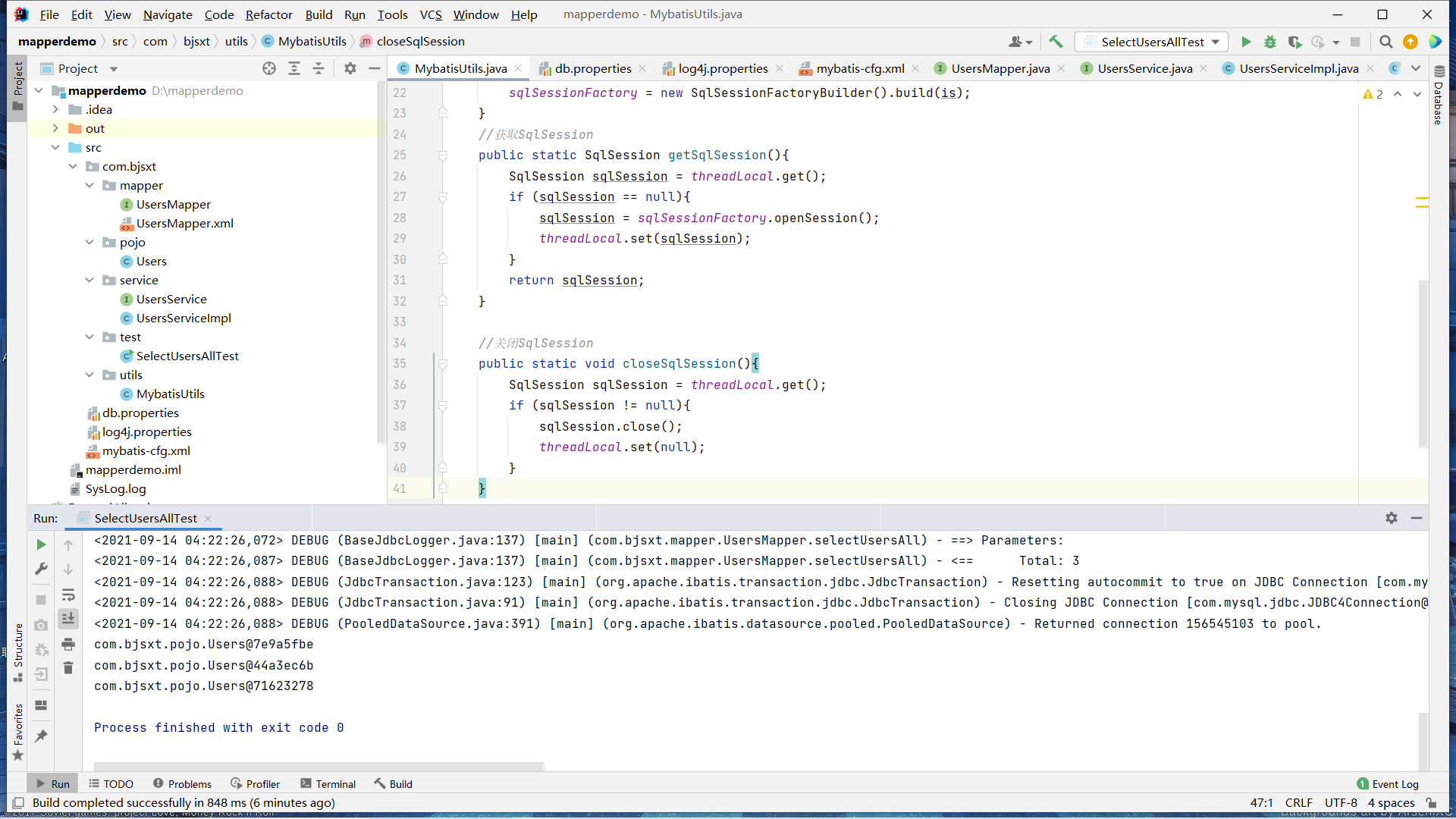This screenshot has width=1456, height=819.
Task: Open the Event Log
Action: tap(1387, 784)
